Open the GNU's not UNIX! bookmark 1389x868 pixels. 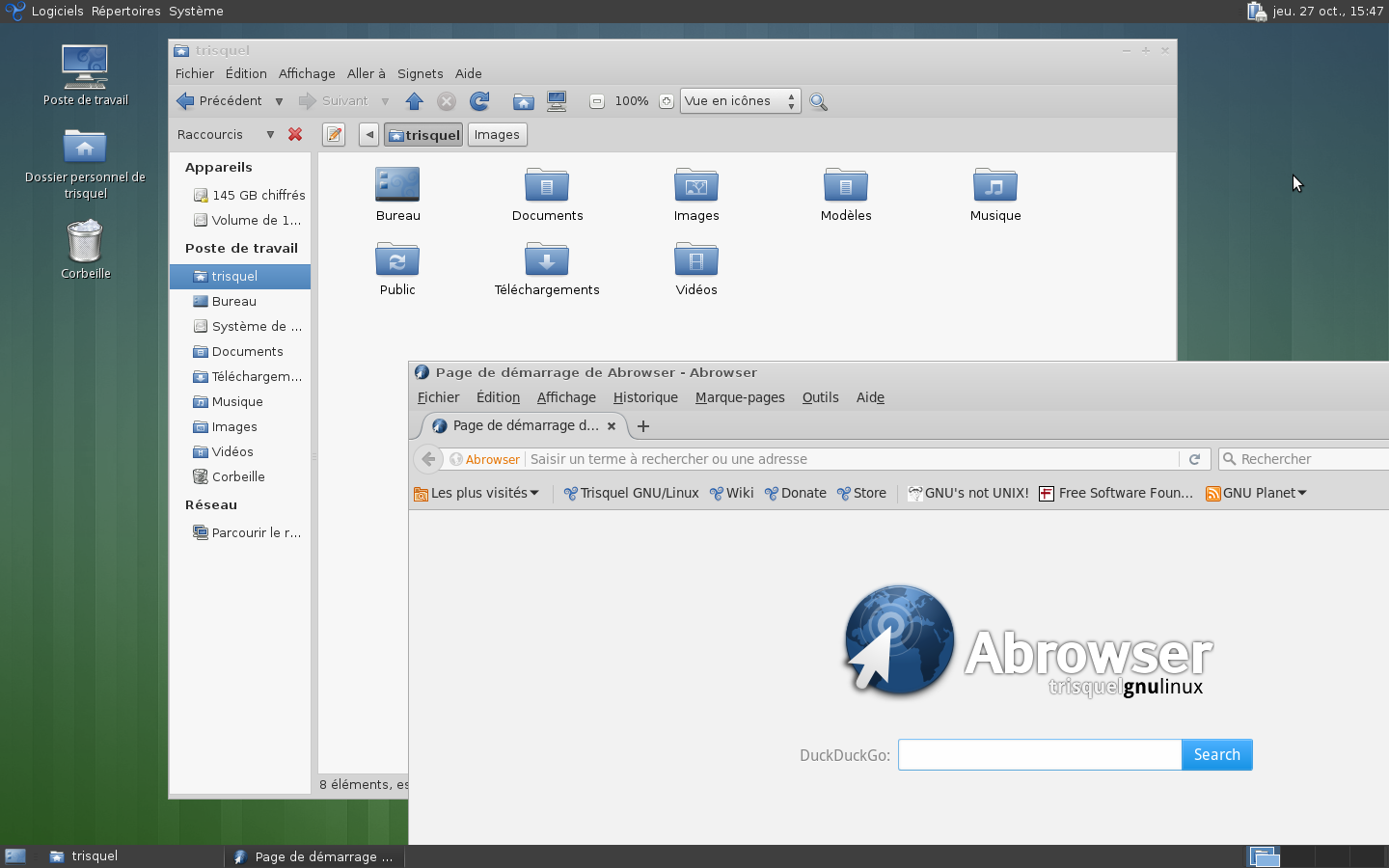[968, 493]
